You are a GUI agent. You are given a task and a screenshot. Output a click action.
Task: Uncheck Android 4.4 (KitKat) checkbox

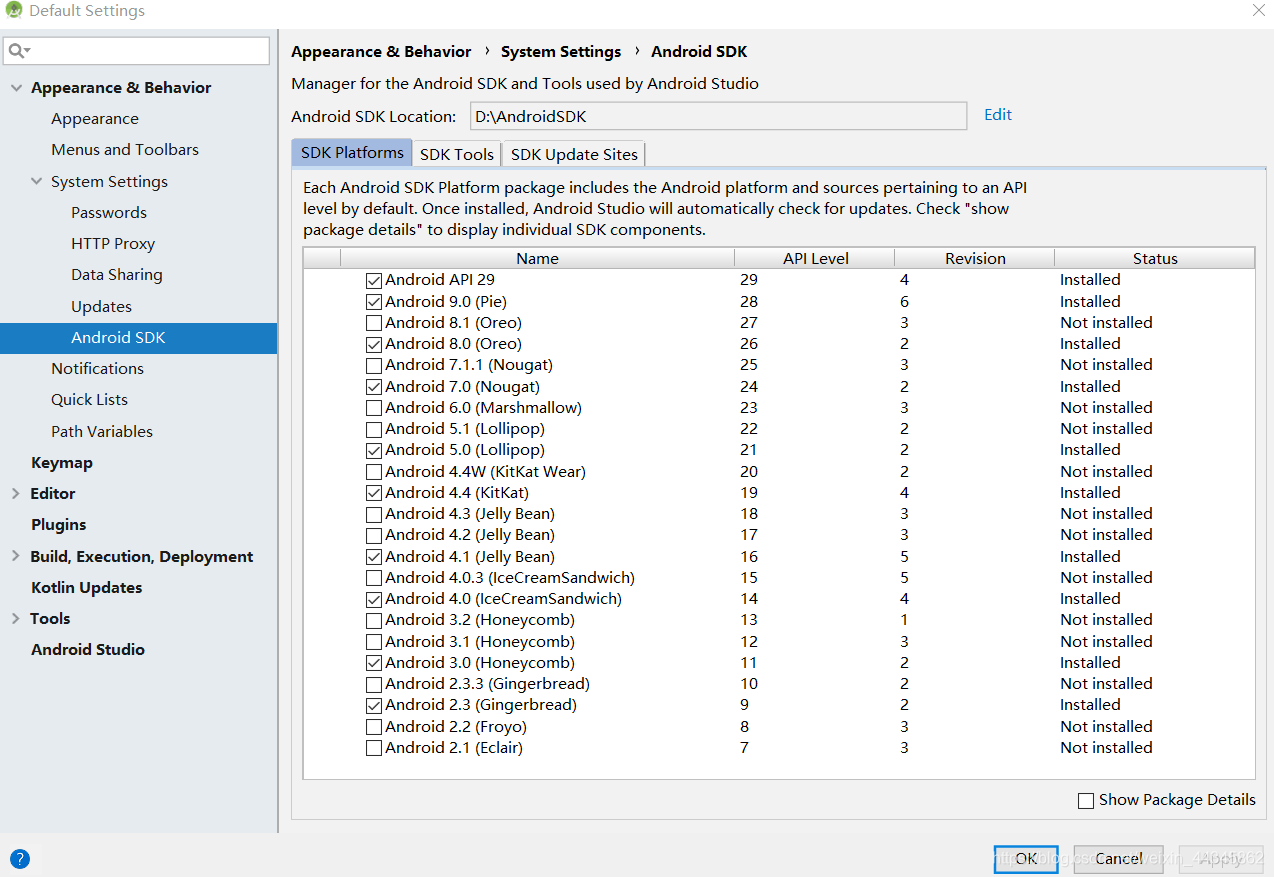(x=374, y=493)
